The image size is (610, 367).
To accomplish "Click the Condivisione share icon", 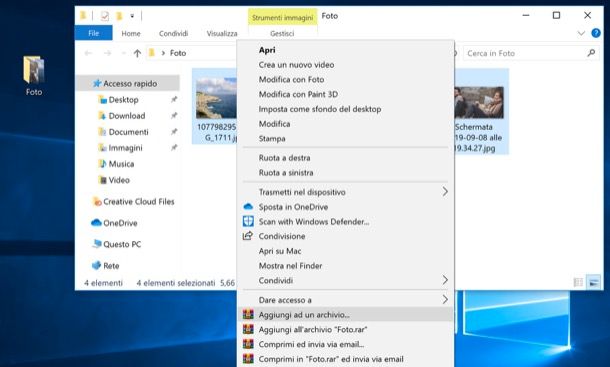I will [x=248, y=236].
